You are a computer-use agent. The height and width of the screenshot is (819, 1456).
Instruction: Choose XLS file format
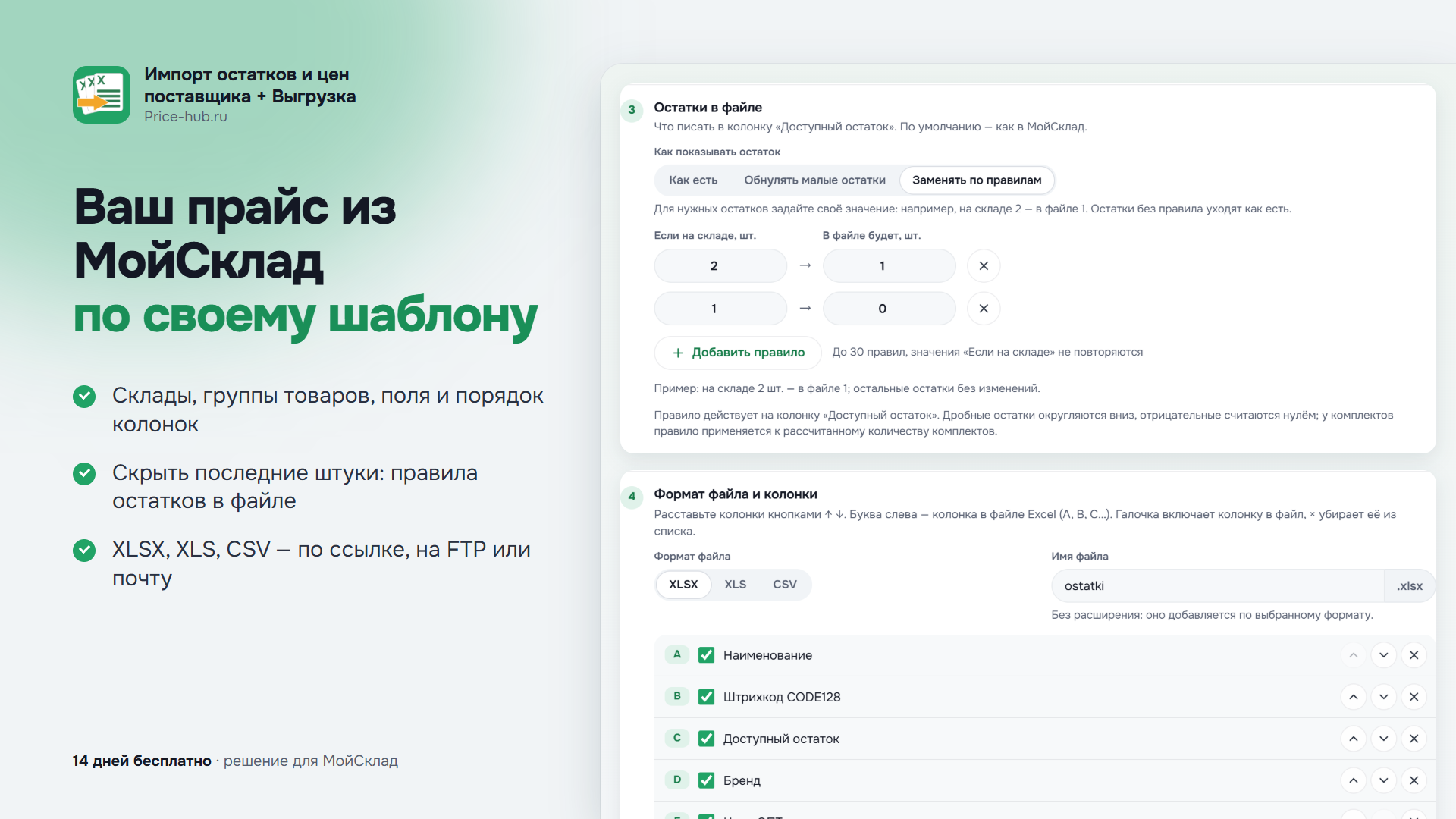coord(735,585)
